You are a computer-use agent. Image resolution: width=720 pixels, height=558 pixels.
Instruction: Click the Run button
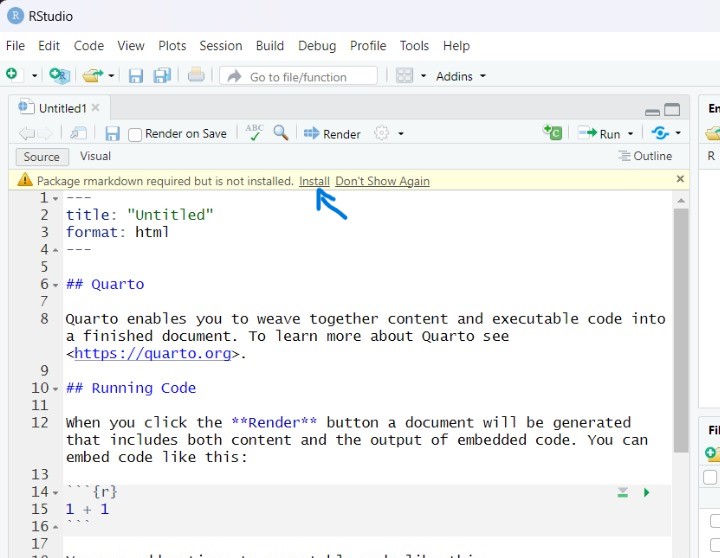click(599, 134)
